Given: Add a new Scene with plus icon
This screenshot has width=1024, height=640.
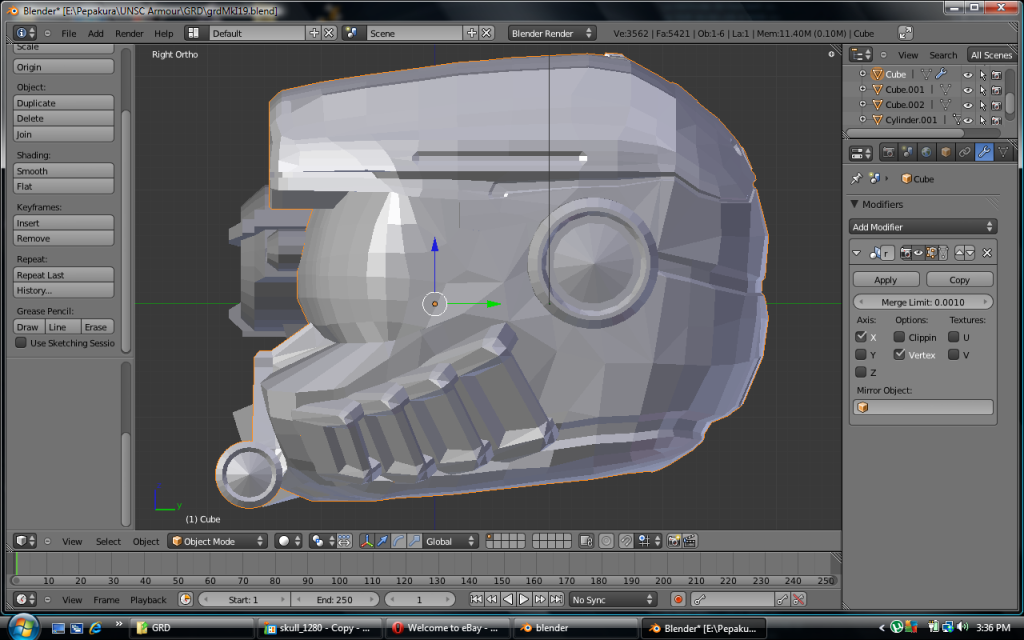Looking at the screenshot, I should tap(472, 33).
